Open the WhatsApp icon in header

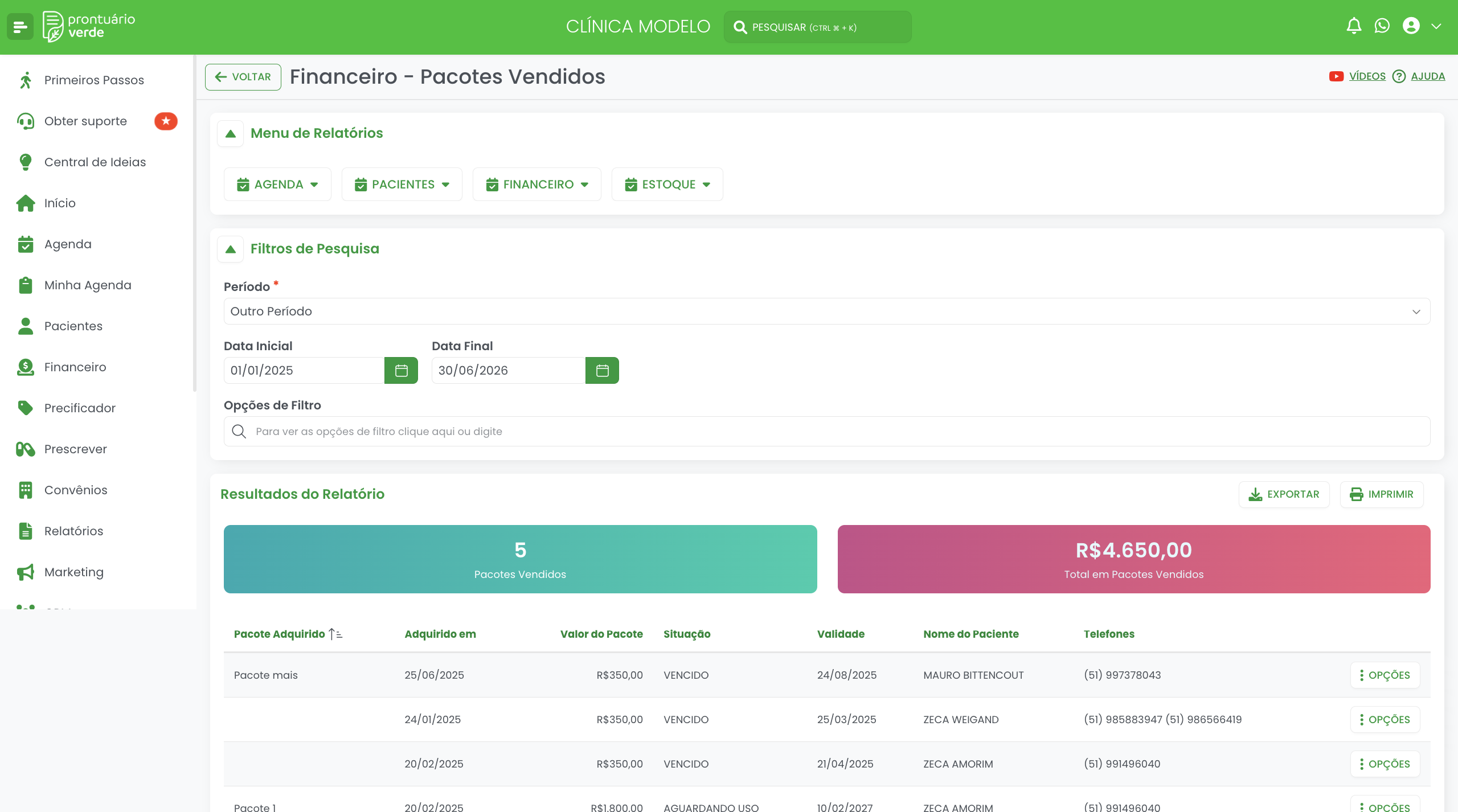pos(1382,26)
